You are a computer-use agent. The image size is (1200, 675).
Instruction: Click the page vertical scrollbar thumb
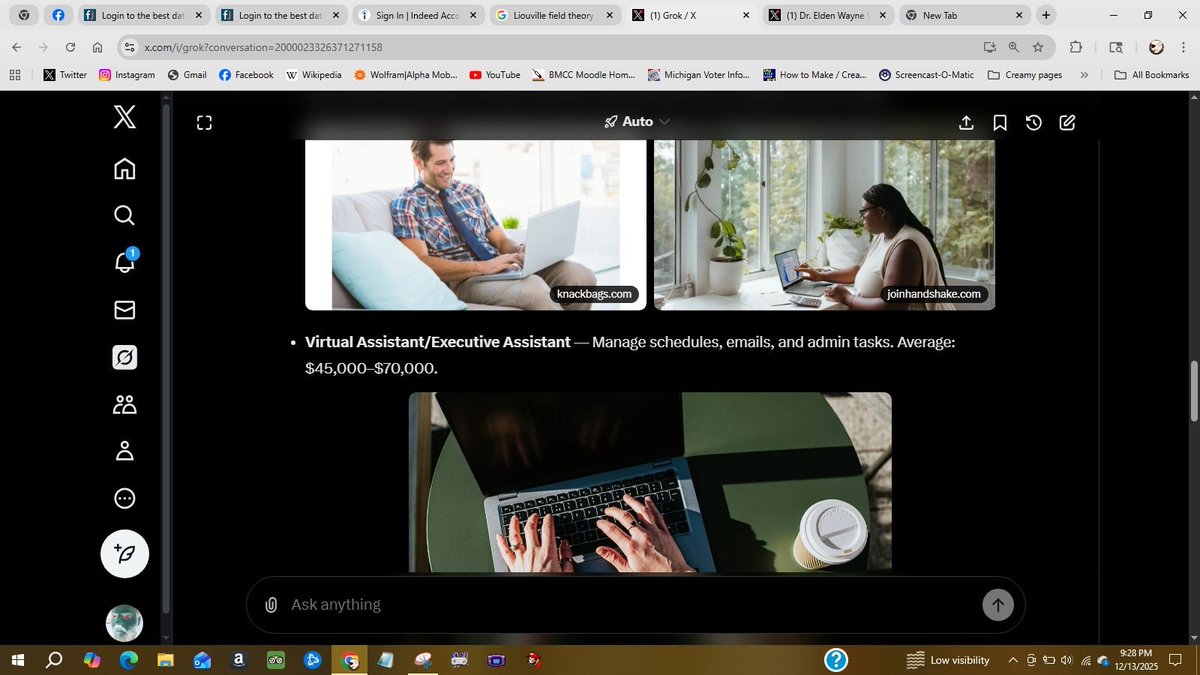pos(1192,390)
